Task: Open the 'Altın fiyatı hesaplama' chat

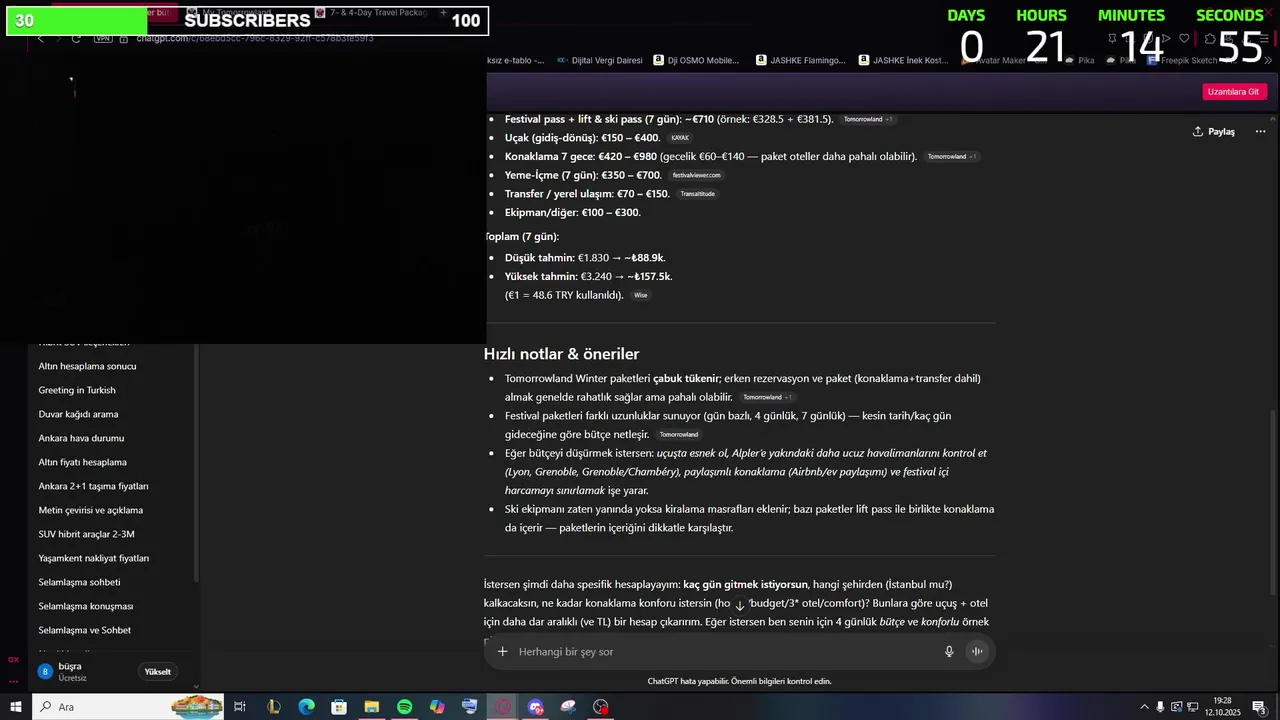Action: coord(82,462)
